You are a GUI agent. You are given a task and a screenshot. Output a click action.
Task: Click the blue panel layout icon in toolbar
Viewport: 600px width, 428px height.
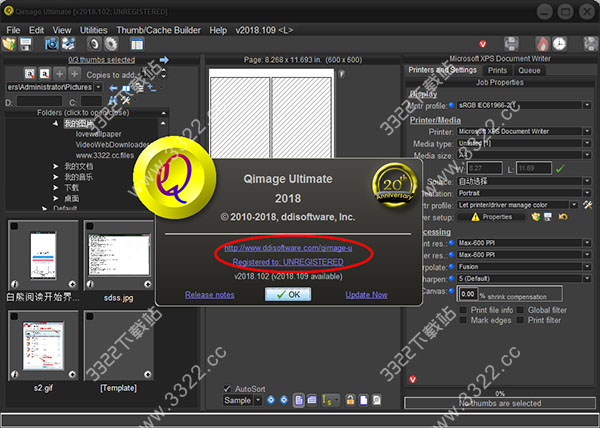(137, 44)
